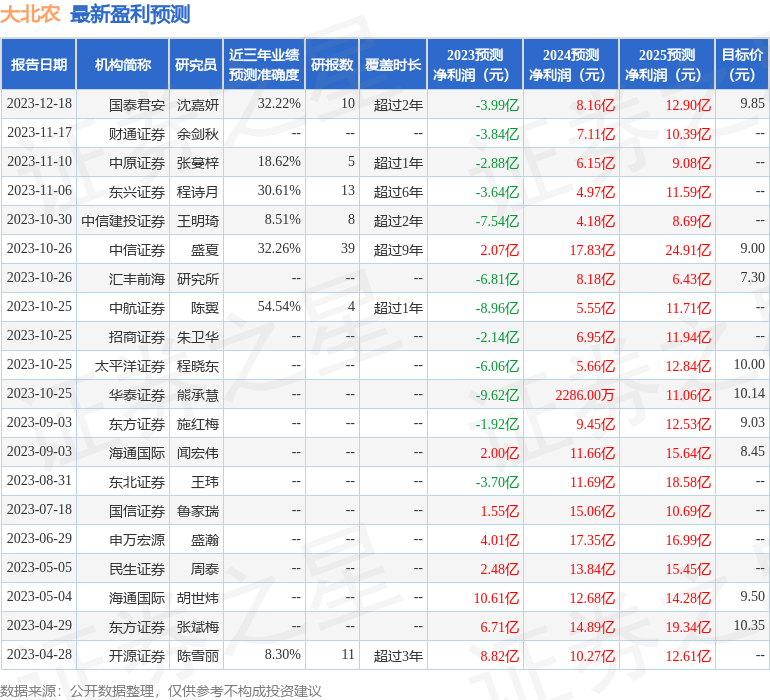Click the 2023预测净利润 column header
This screenshot has height=700, width=770.
coord(474,65)
